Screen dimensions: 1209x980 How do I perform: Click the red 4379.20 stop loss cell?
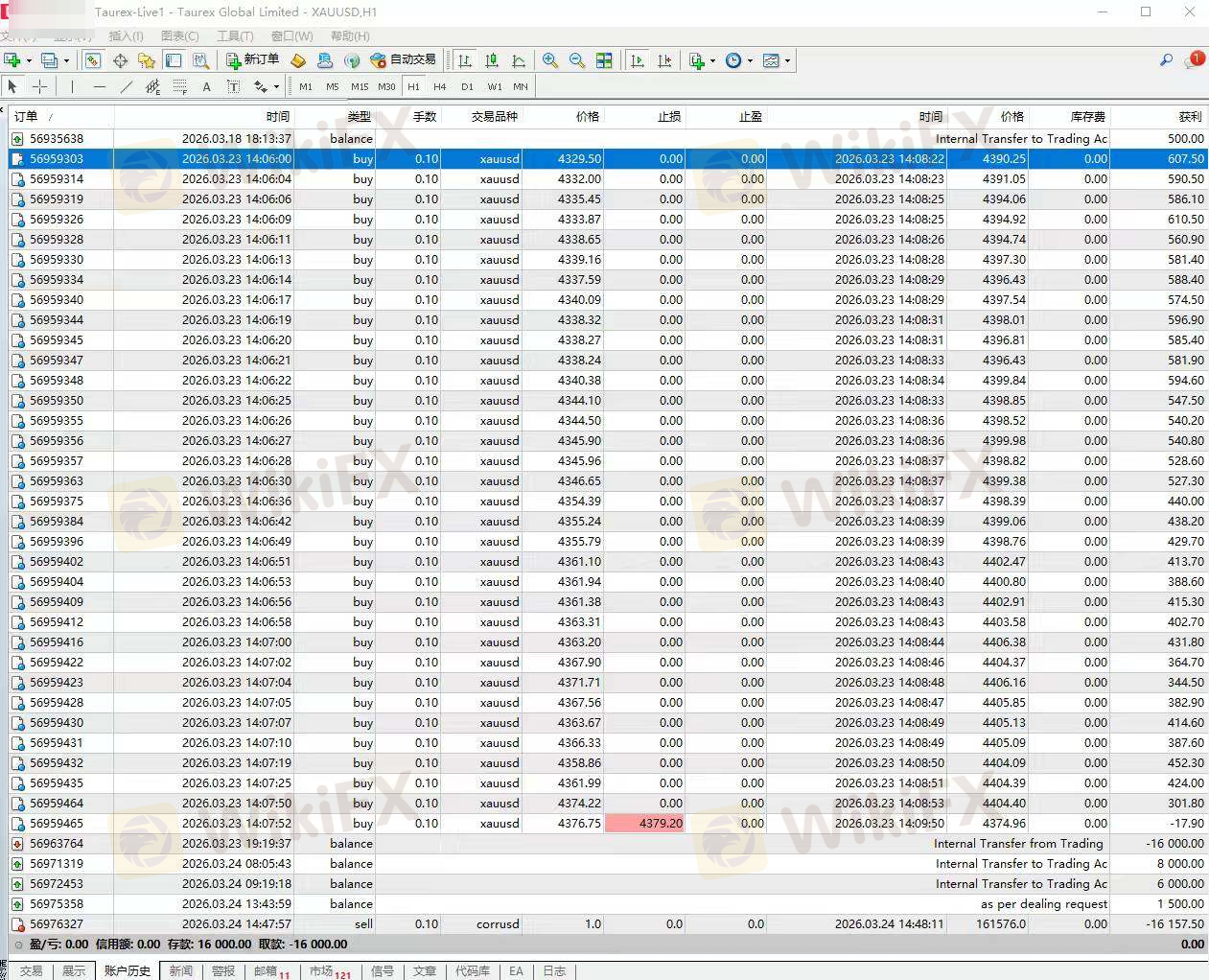point(644,824)
